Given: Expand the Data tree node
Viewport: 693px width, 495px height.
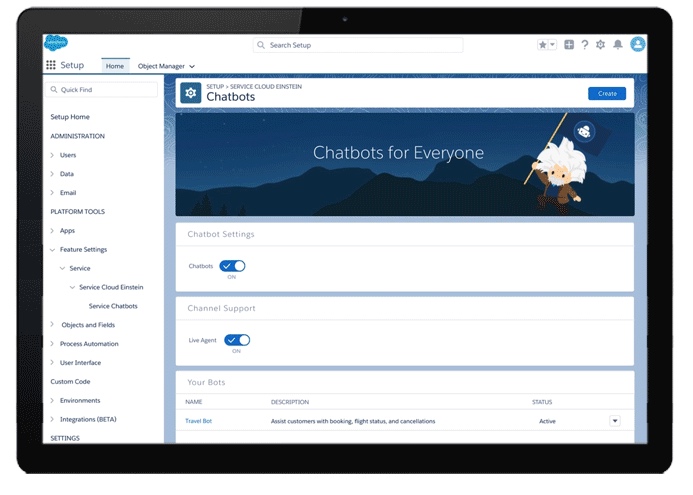Looking at the screenshot, I should pos(52,174).
